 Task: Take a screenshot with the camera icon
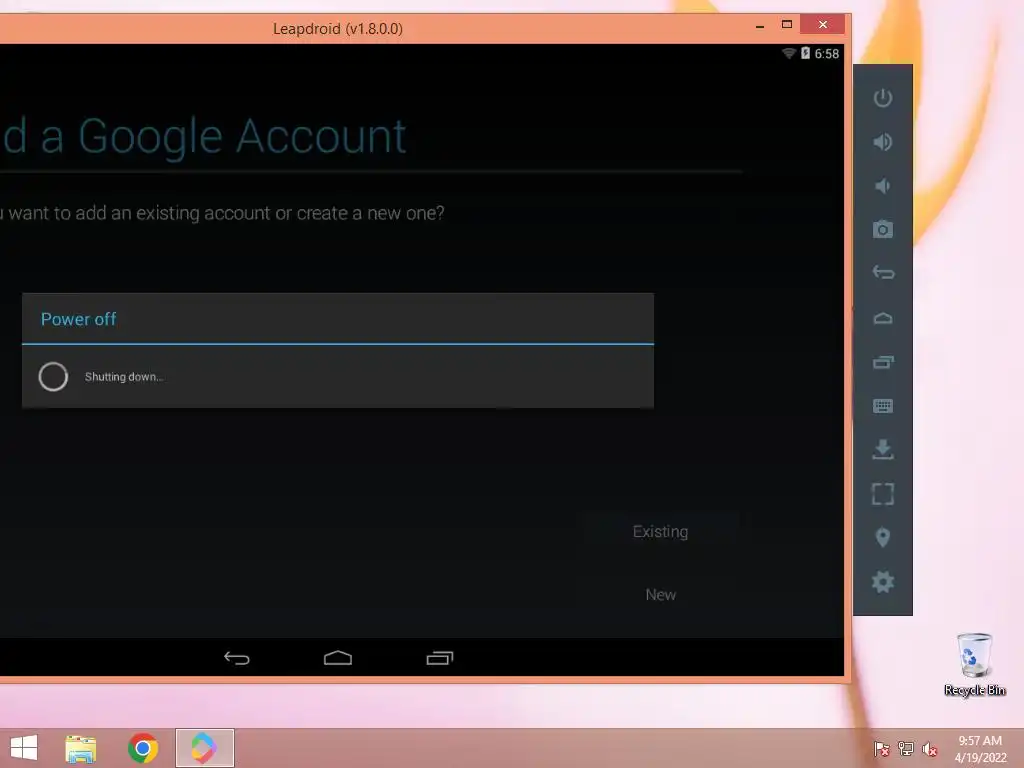[882, 229]
